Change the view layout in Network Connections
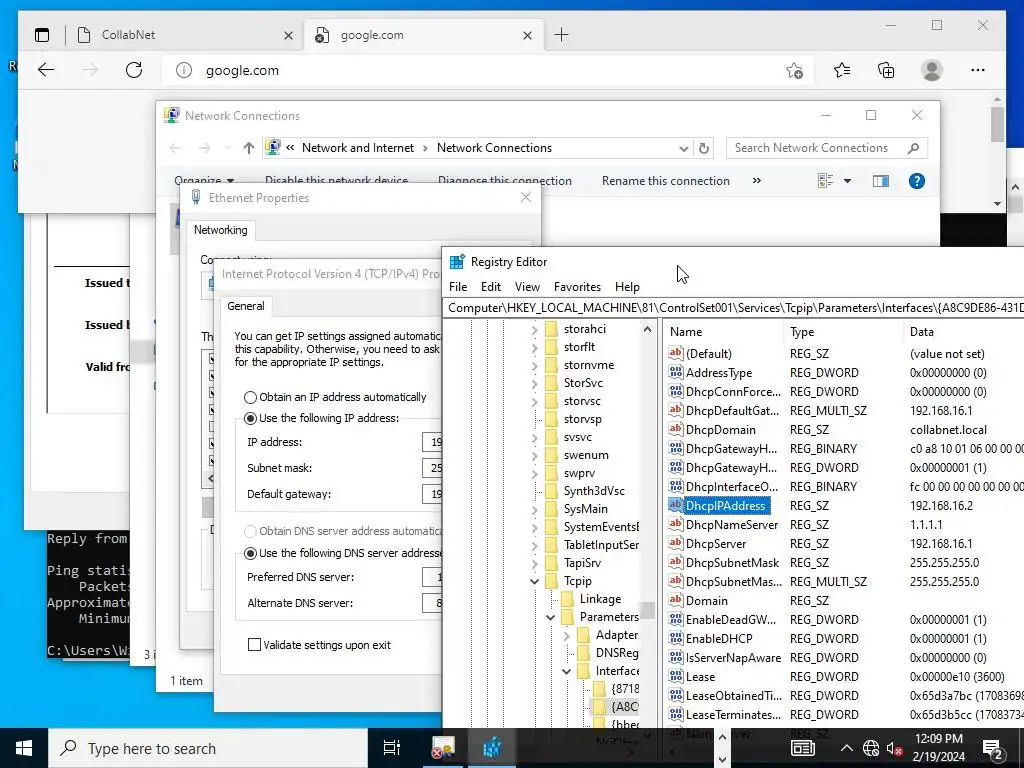Image resolution: width=1024 pixels, height=768 pixels. [x=825, y=181]
